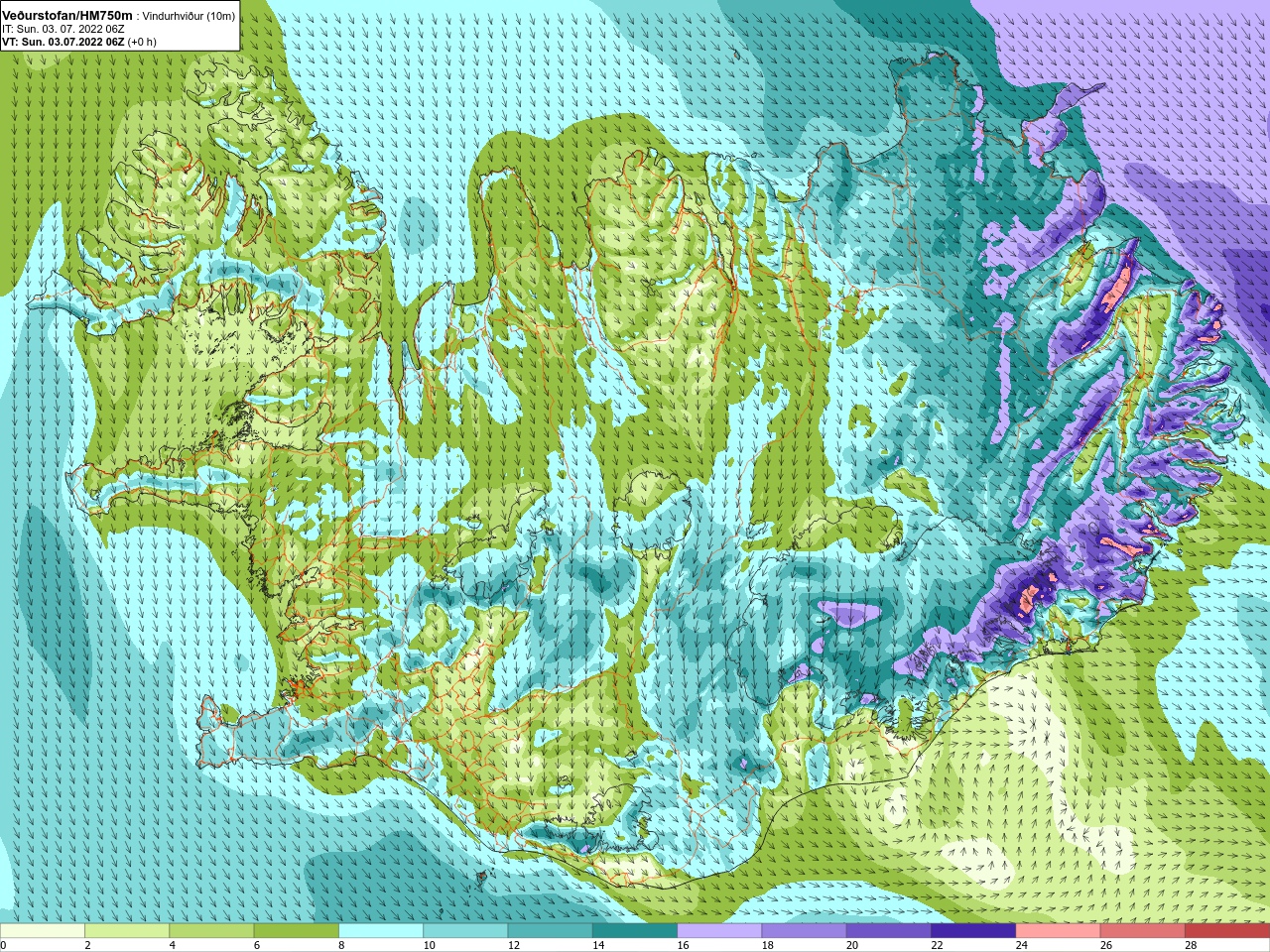Click the legend value 8
The image size is (1270, 952).
tap(343, 945)
